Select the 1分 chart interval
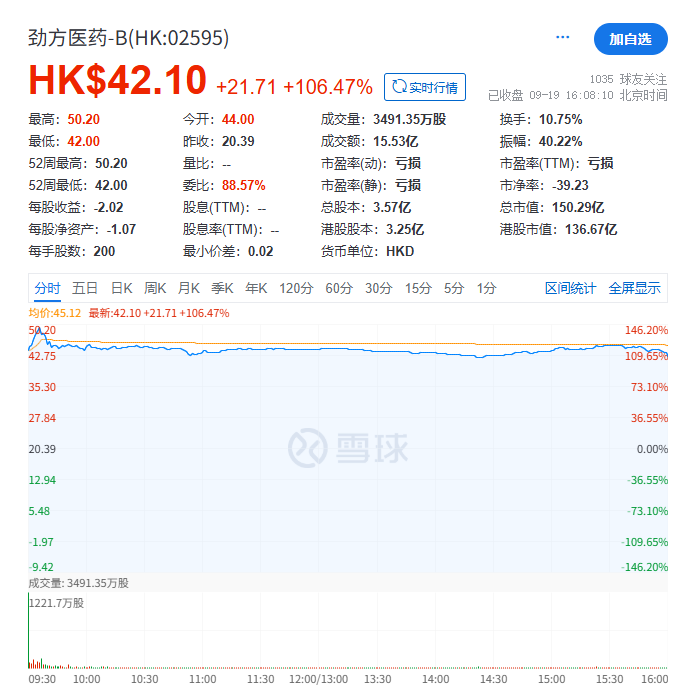Screen dimensions: 686x699 point(487,288)
